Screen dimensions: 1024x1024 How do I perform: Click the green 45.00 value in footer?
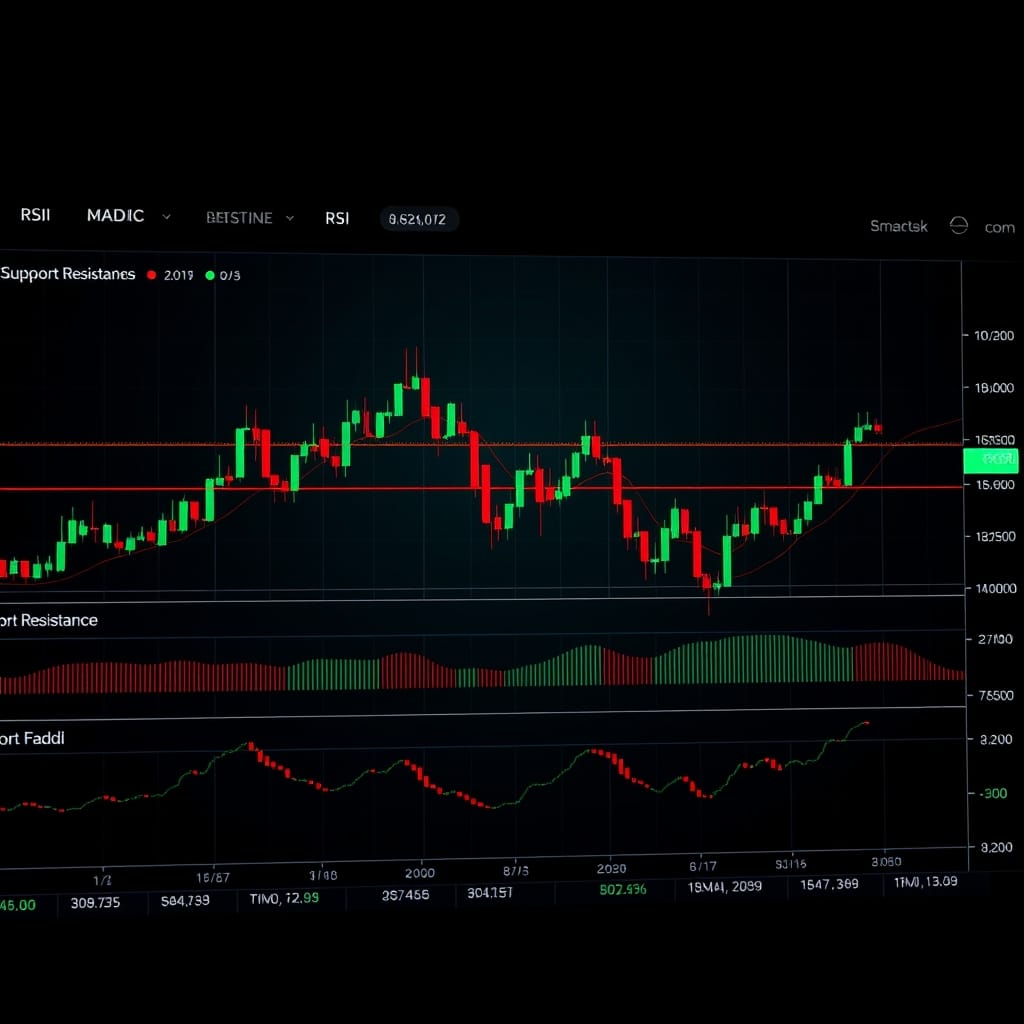click(x=18, y=905)
